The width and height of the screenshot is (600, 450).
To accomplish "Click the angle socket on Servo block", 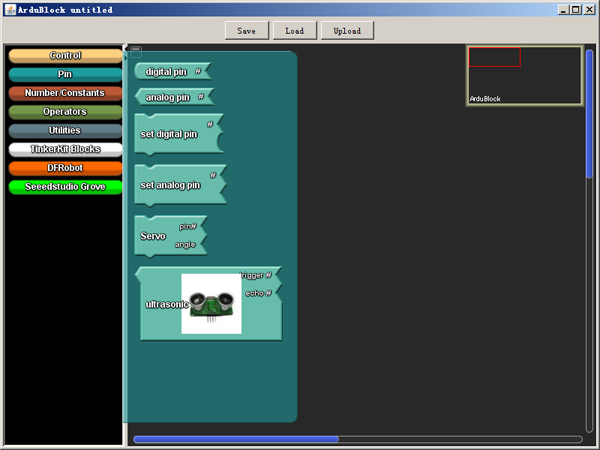I will [x=186, y=245].
